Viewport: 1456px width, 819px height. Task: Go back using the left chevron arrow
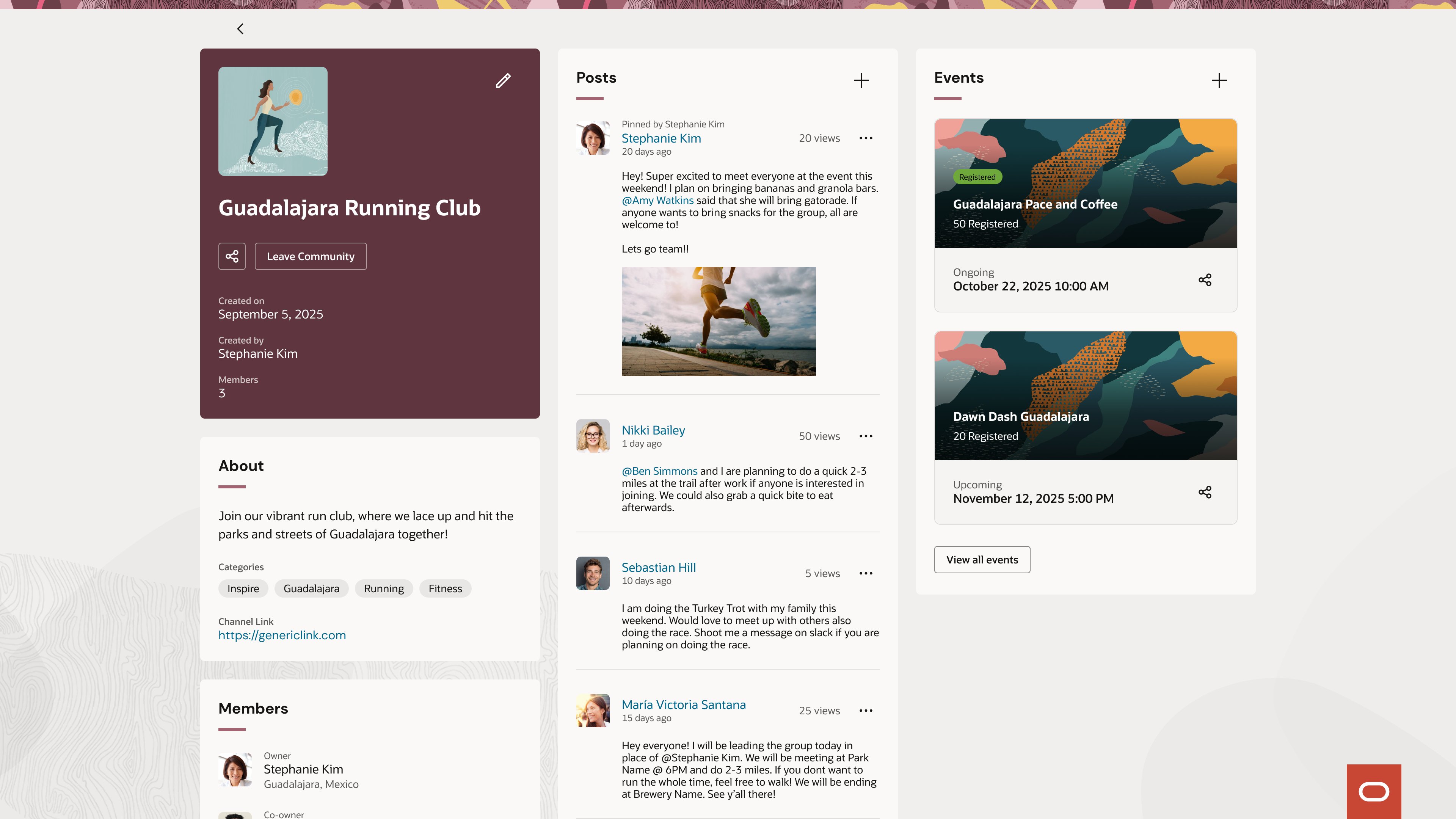tap(240, 29)
